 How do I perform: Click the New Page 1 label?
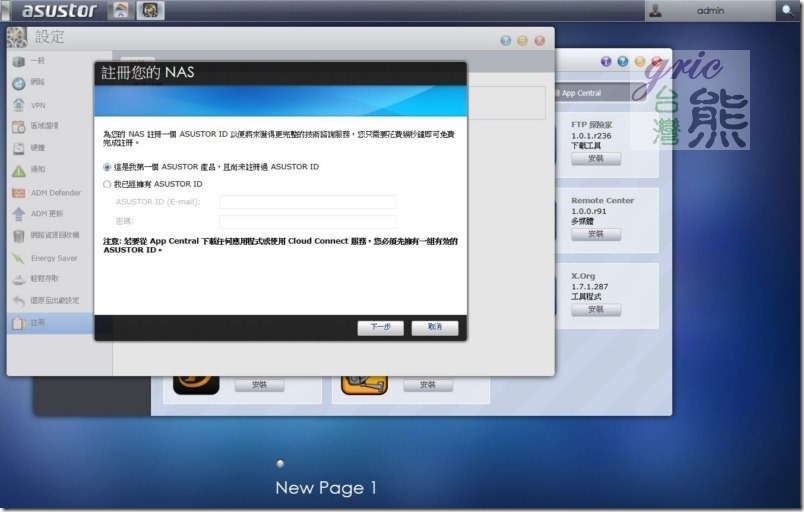[326, 488]
